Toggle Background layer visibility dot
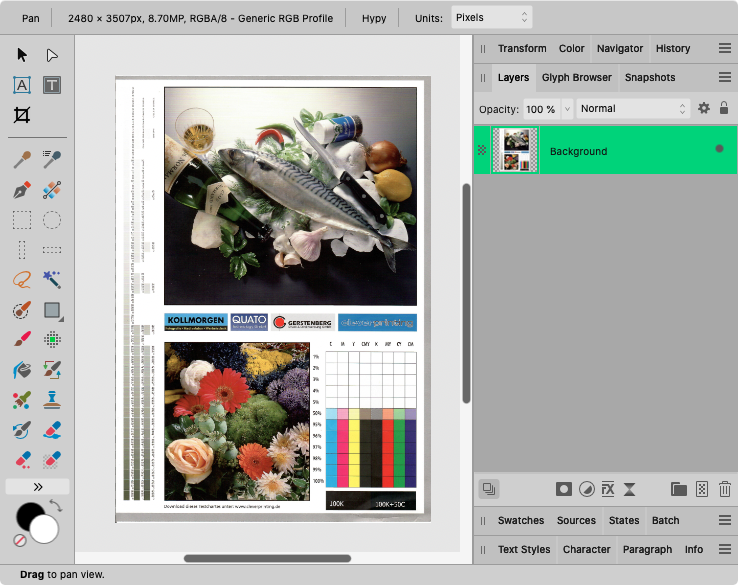 coord(719,149)
